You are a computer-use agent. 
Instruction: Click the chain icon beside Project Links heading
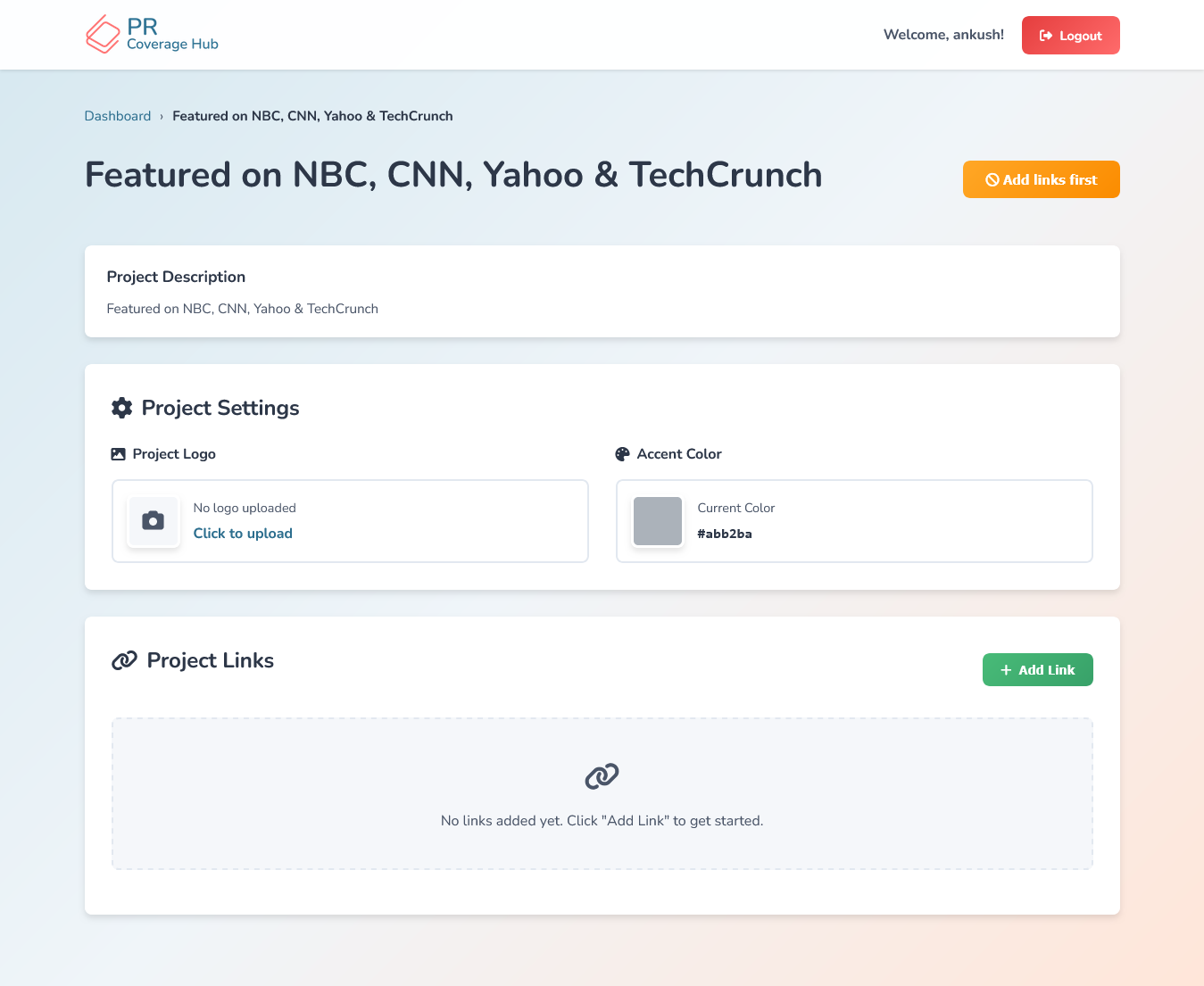click(124, 660)
